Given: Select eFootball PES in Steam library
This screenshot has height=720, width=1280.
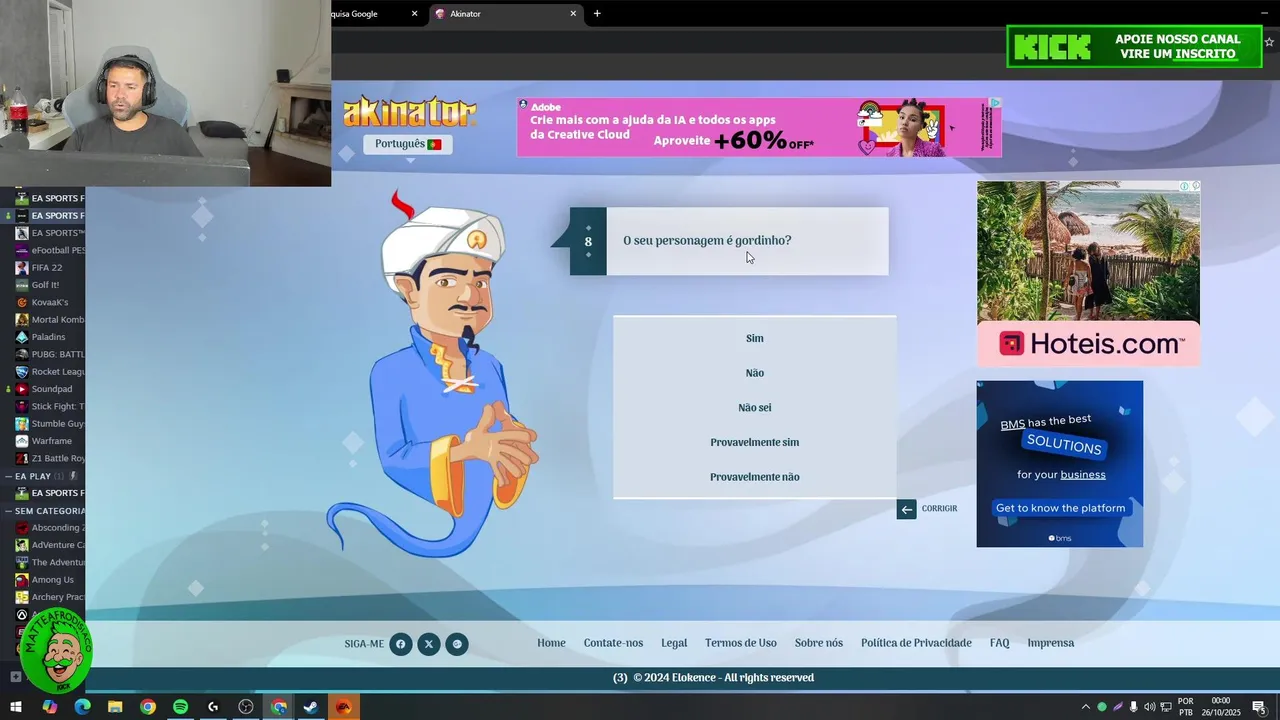Looking at the screenshot, I should [50, 250].
